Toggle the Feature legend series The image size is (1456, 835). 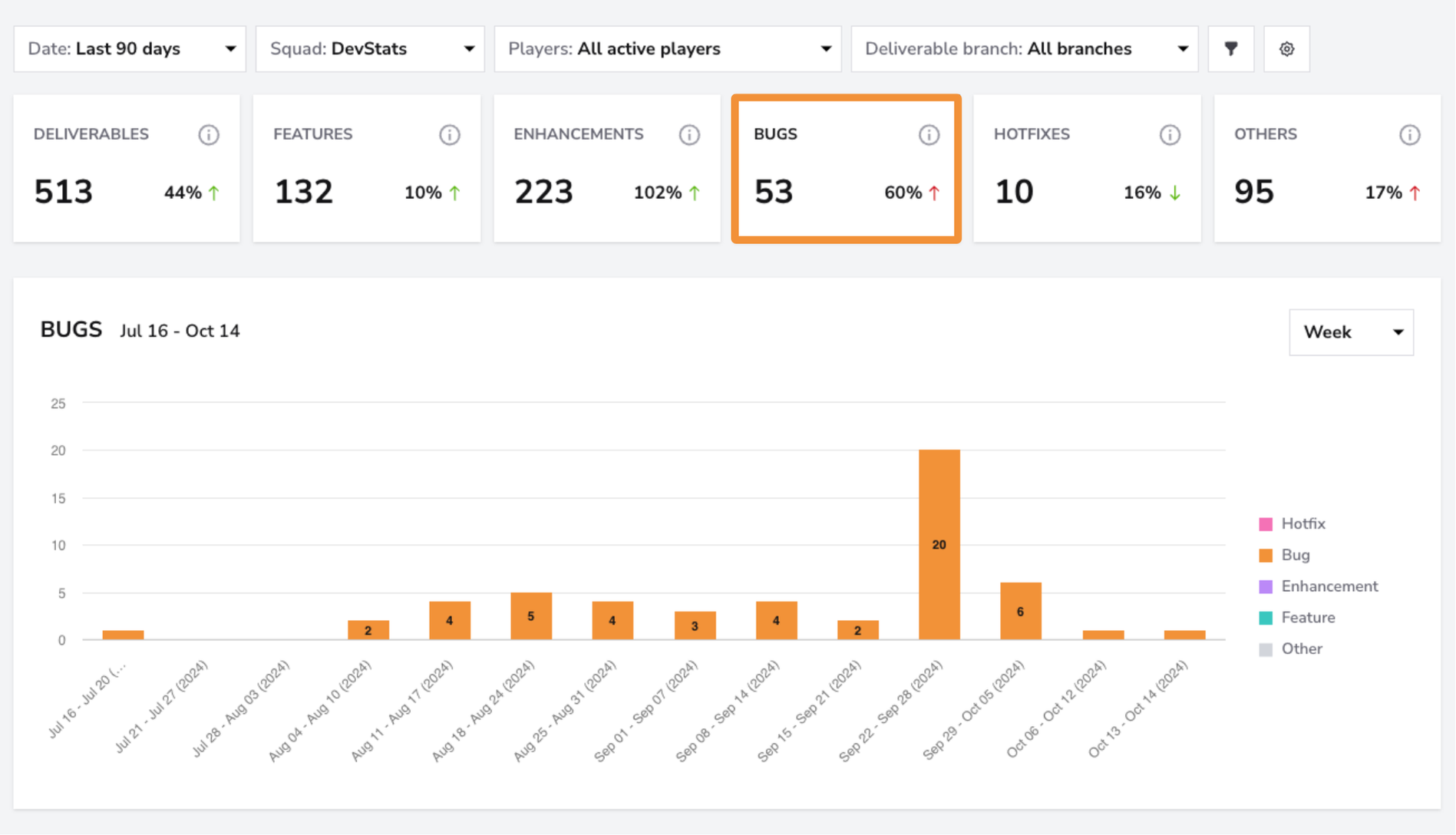pyautogui.click(x=1297, y=618)
